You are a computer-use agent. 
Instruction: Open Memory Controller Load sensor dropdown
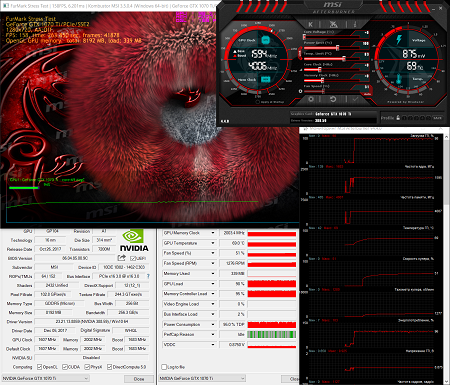pyautogui.click(x=213, y=294)
